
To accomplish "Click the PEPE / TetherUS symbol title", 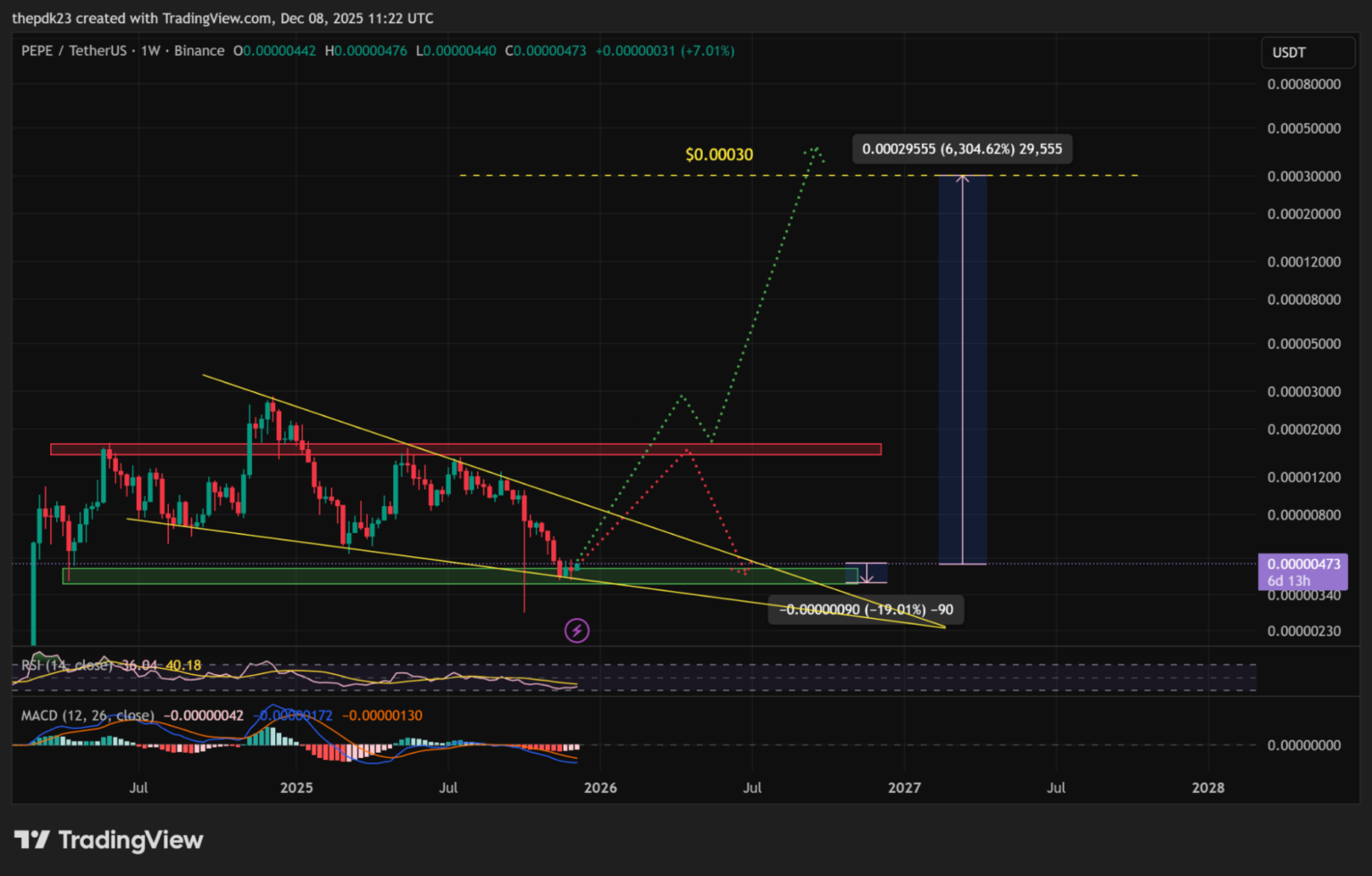I will [x=74, y=51].
